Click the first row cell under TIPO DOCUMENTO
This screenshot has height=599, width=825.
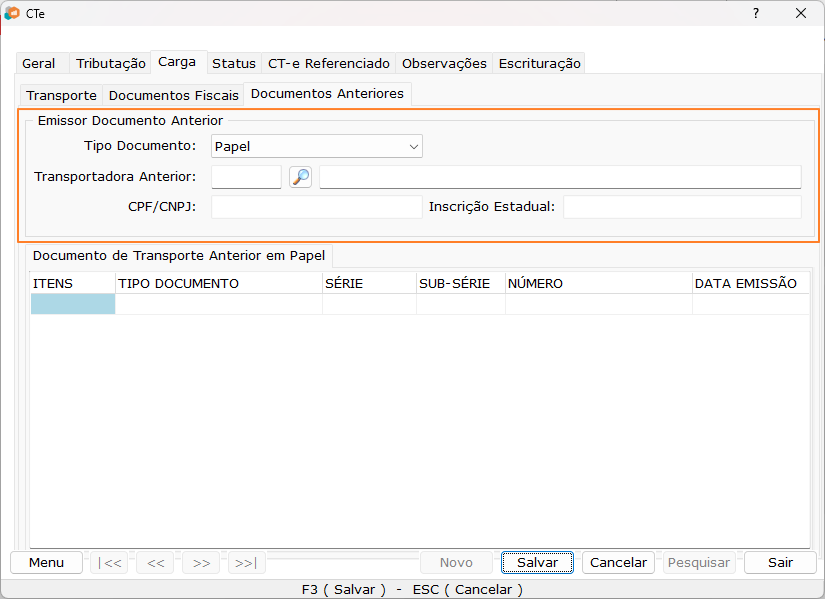point(219,304)
